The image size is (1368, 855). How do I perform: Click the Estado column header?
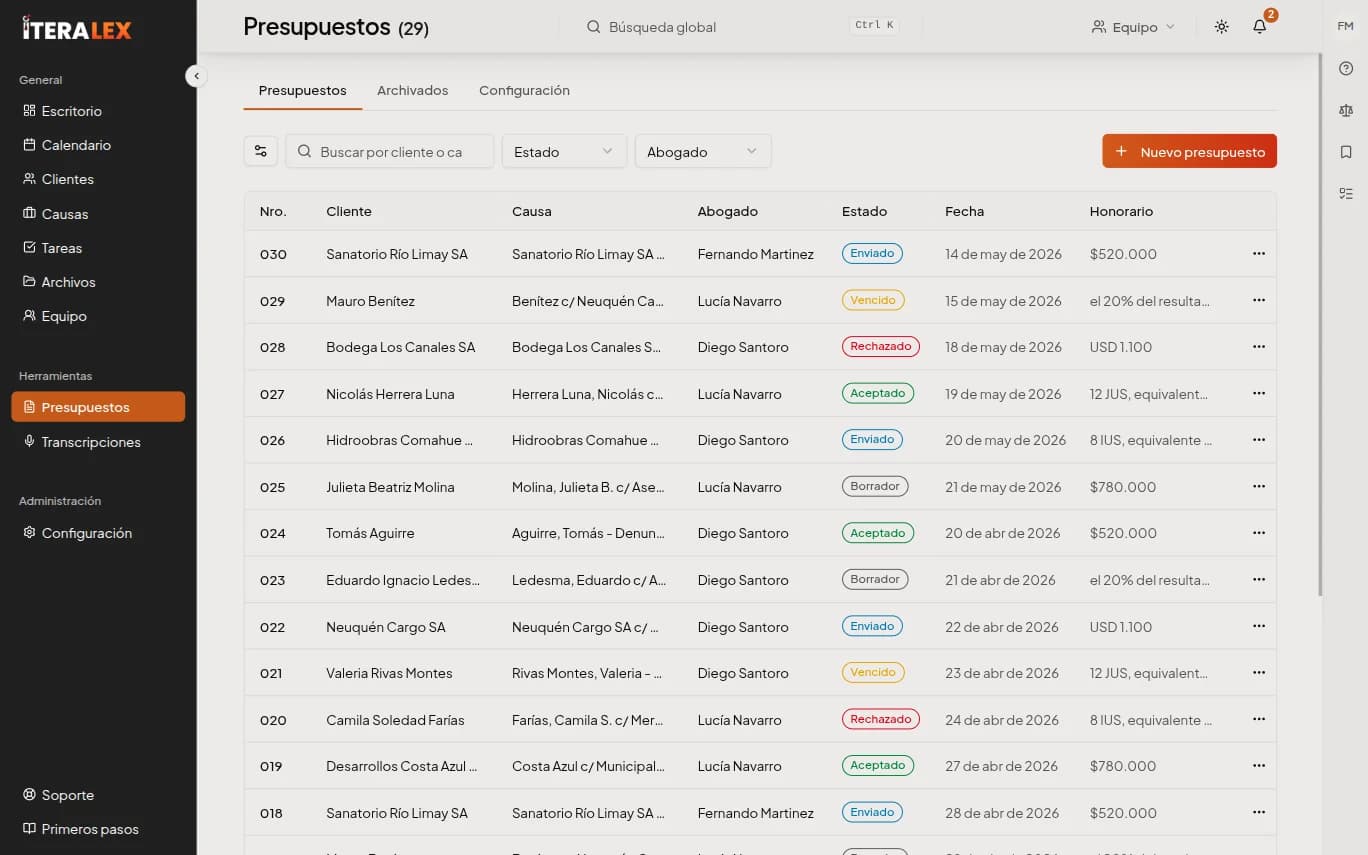[864, 211]
